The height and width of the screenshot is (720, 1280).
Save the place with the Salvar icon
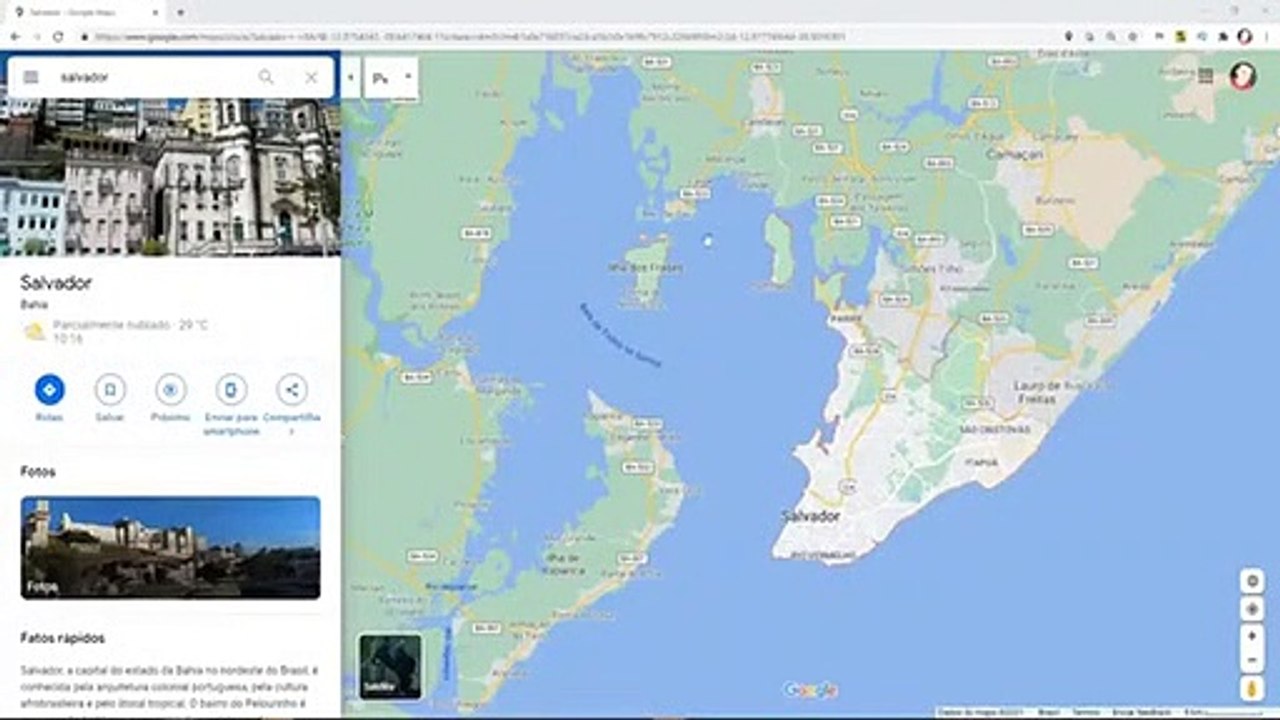click(x=110, y=389)
